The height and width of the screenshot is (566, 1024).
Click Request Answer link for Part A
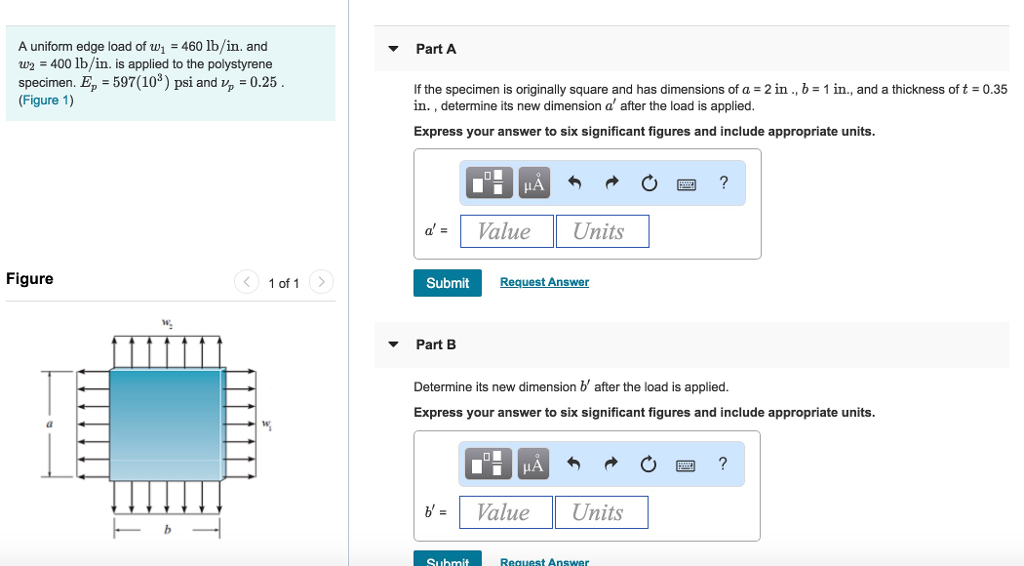tap(544, 283)
